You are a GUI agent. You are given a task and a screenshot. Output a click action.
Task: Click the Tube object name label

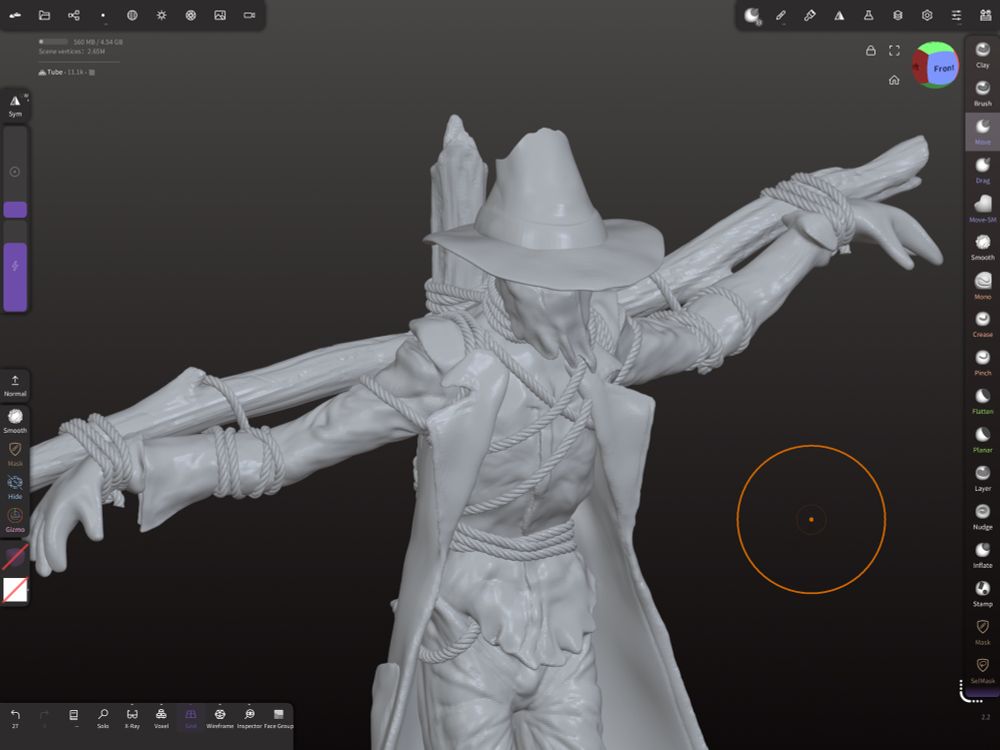tap(55, 72)
